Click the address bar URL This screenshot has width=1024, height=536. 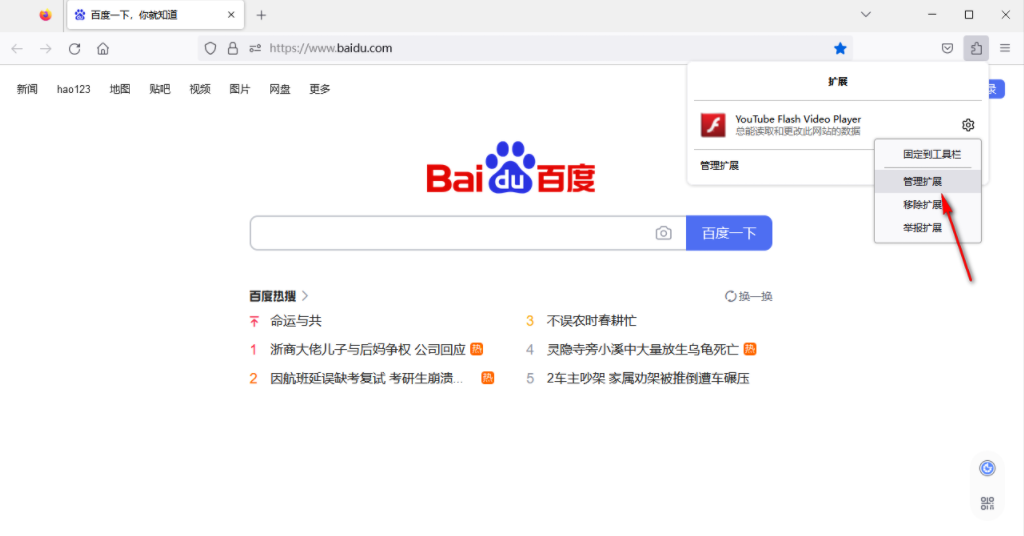coord(330,48)
